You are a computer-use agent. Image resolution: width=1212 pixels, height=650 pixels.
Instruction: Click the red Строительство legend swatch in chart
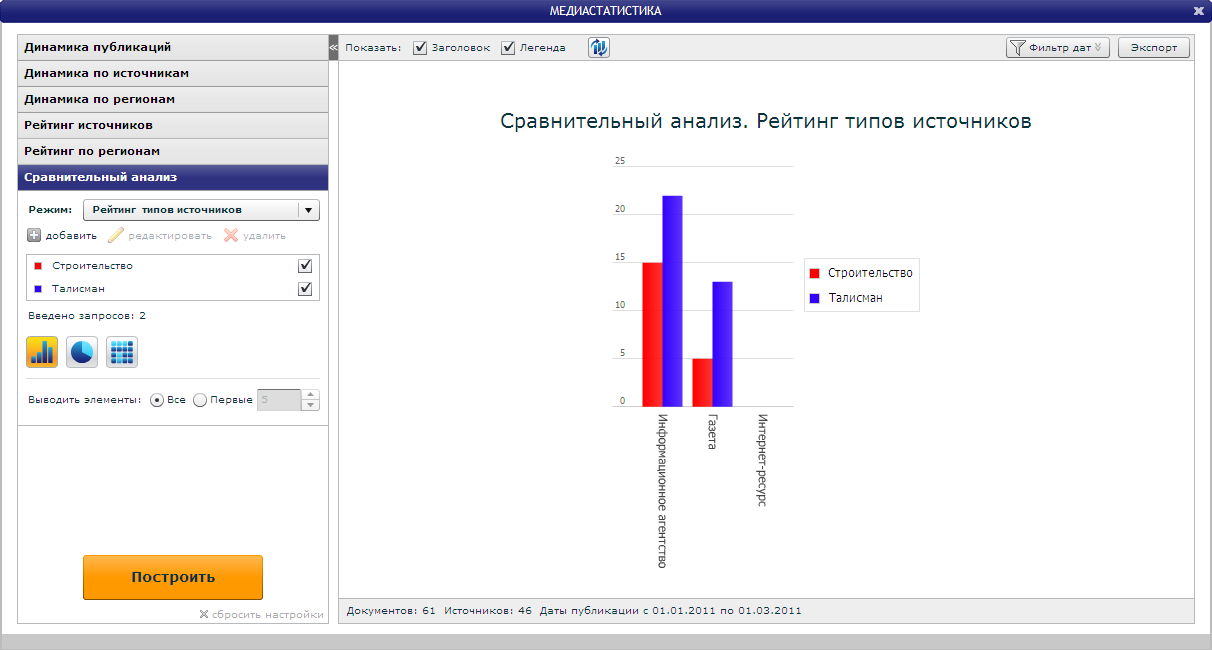pyautogui.click(x=815, y=273)
